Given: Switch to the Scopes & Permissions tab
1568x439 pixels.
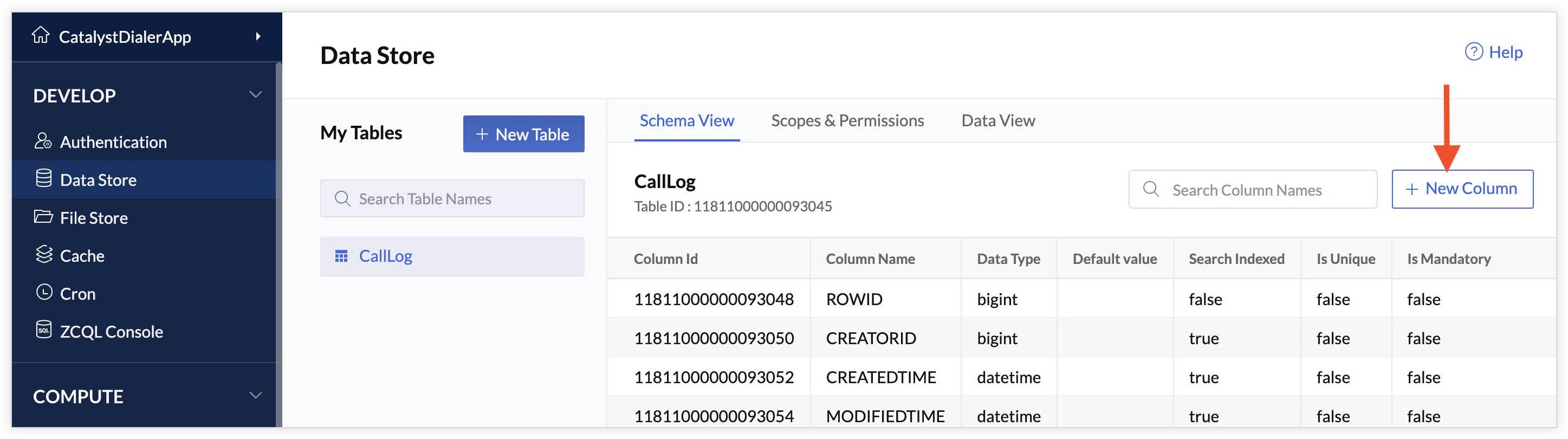Looking at the screenshot, I should pyautogui.click(x=847, y=120).
